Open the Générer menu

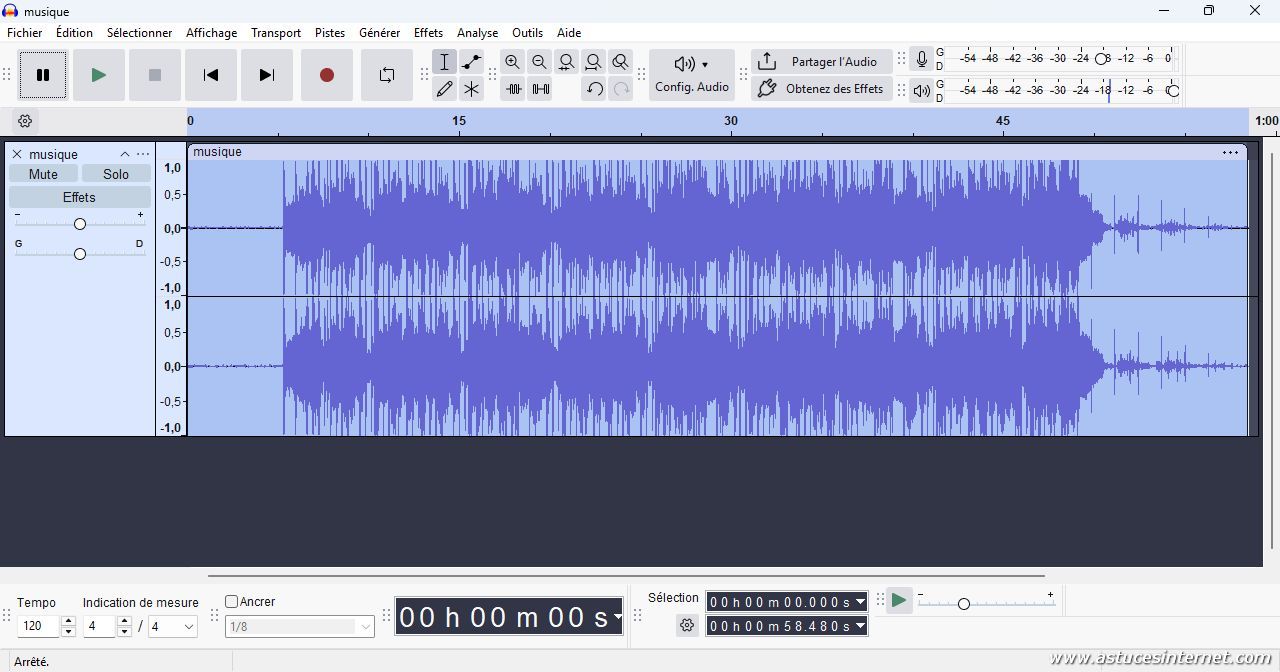coord(379,33)
